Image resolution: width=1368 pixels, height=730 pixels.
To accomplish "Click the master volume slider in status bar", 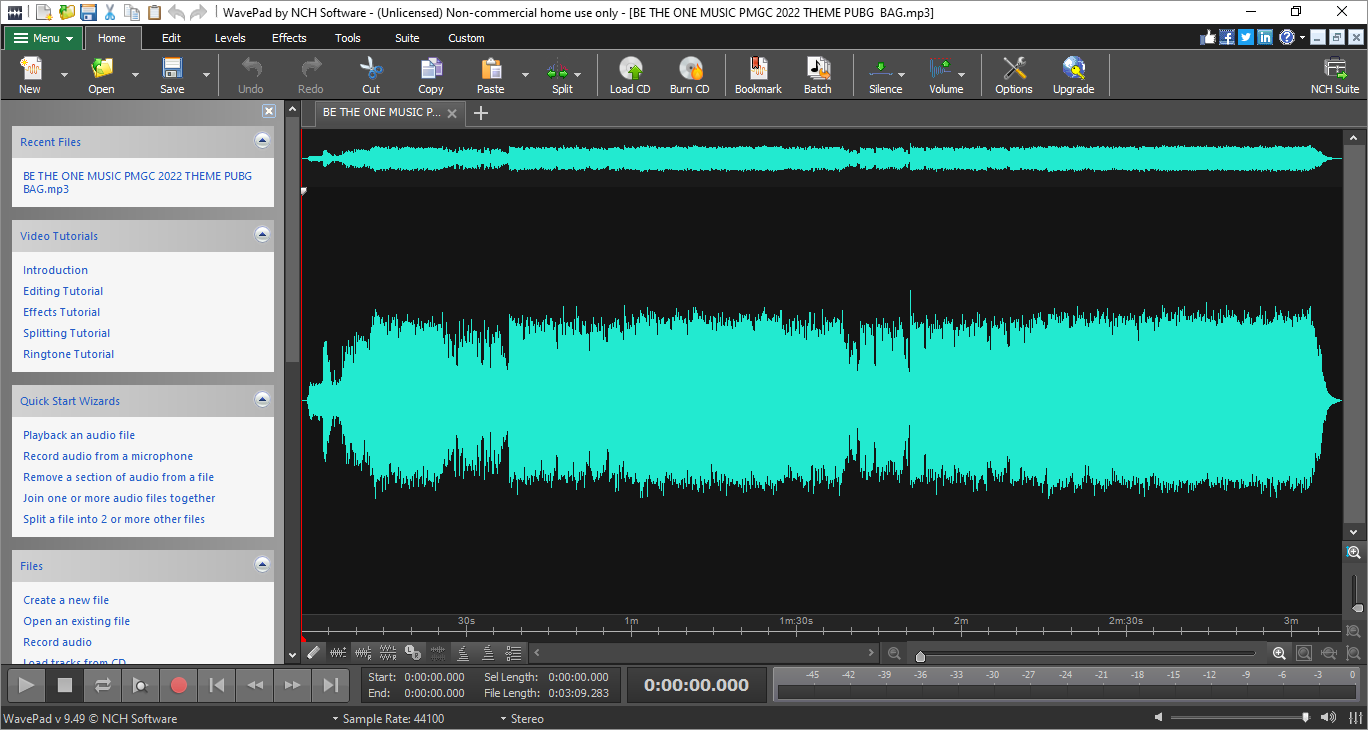I will pyautogui.click(x=1240, y=718).
